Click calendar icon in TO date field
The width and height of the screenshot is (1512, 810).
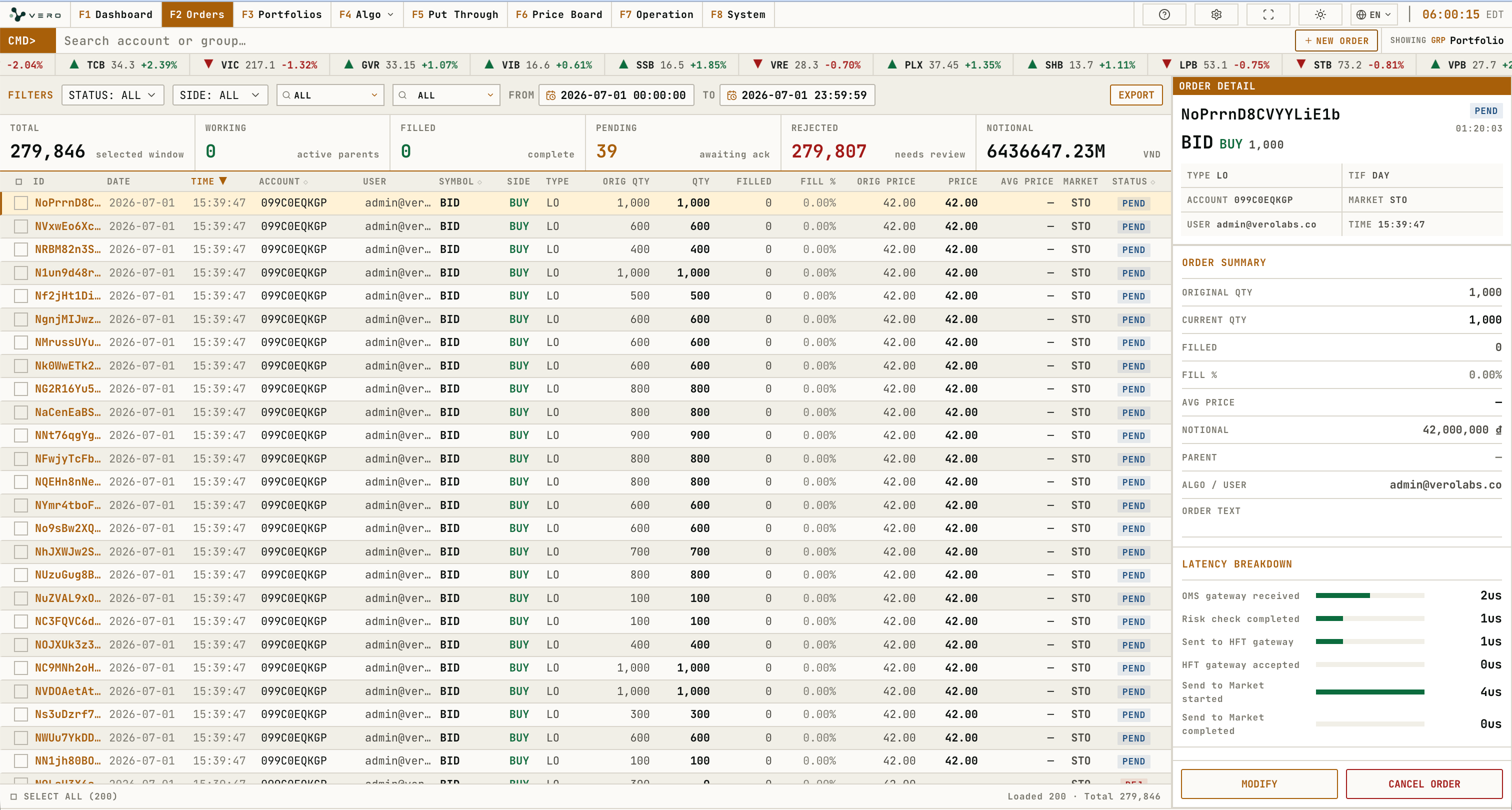point(732,95)
